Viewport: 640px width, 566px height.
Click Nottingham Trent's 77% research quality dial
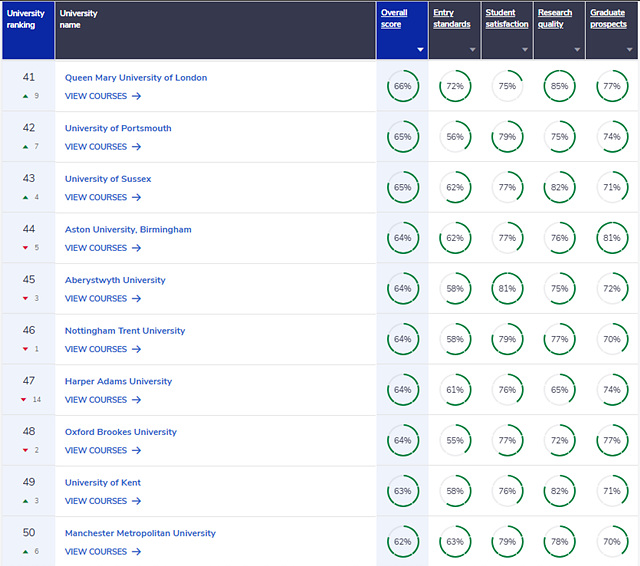[x=559, y=339]
